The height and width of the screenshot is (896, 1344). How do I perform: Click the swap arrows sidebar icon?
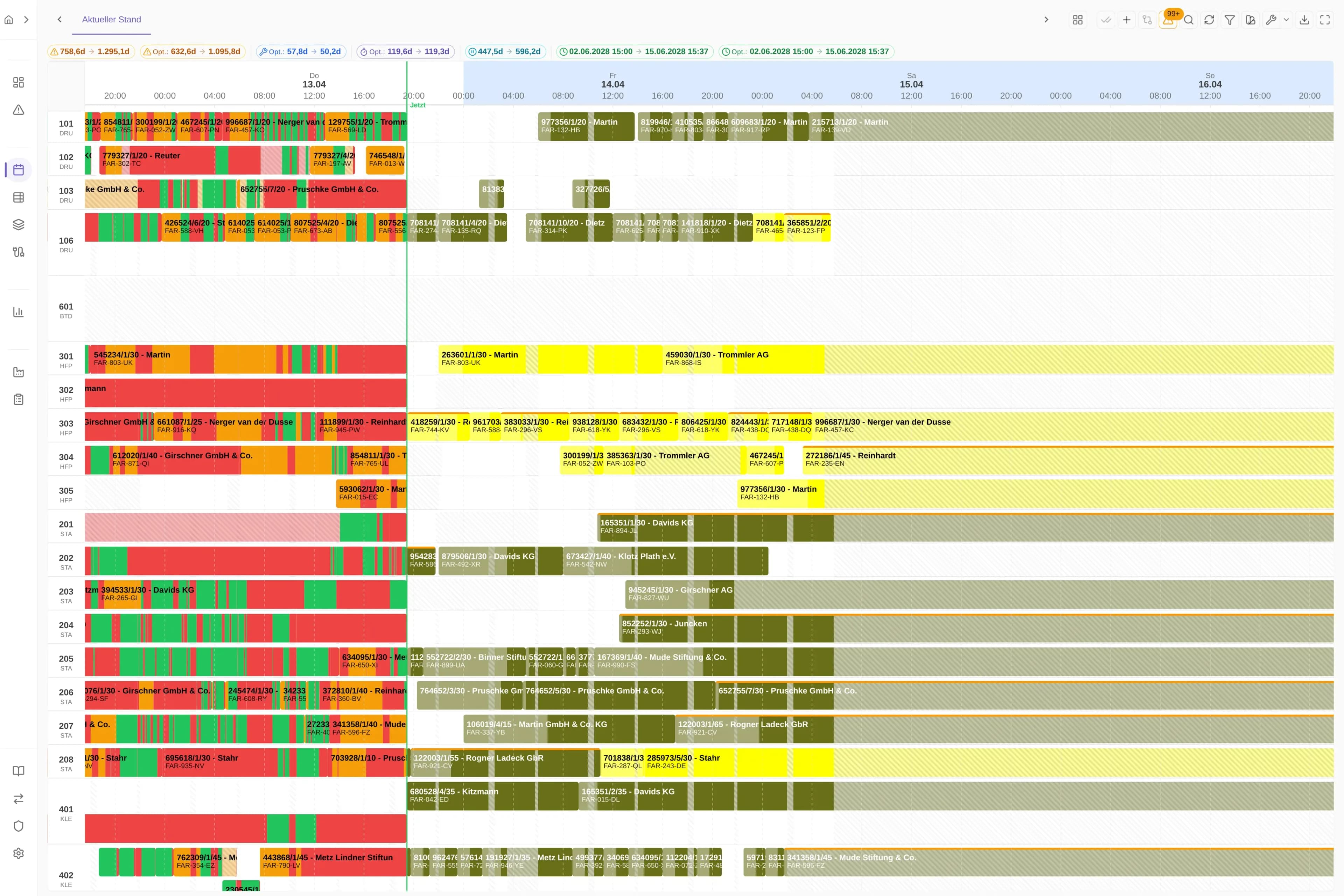coord(18,798)
